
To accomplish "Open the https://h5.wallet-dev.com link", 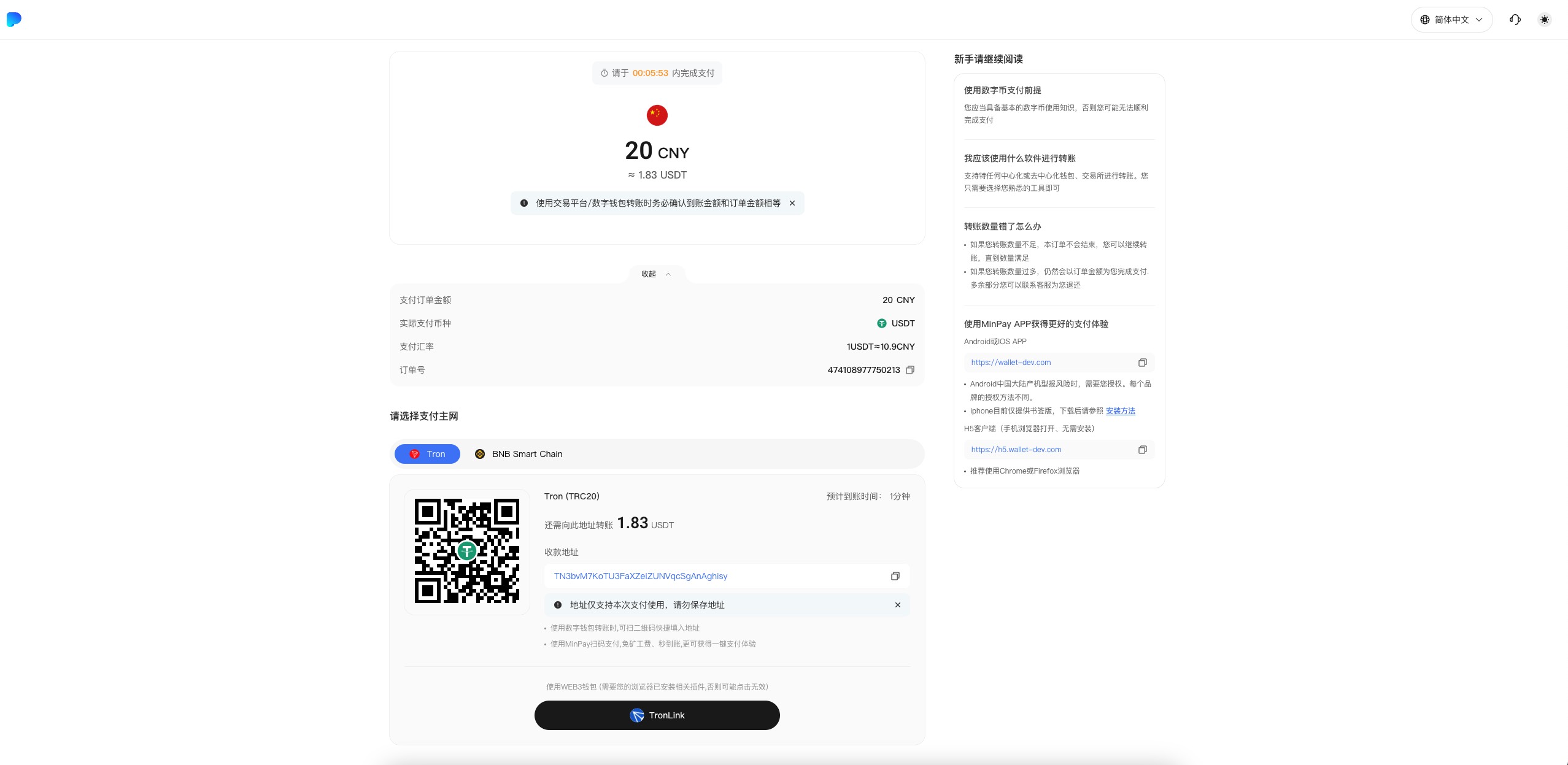I will [x=1016, y=450].
